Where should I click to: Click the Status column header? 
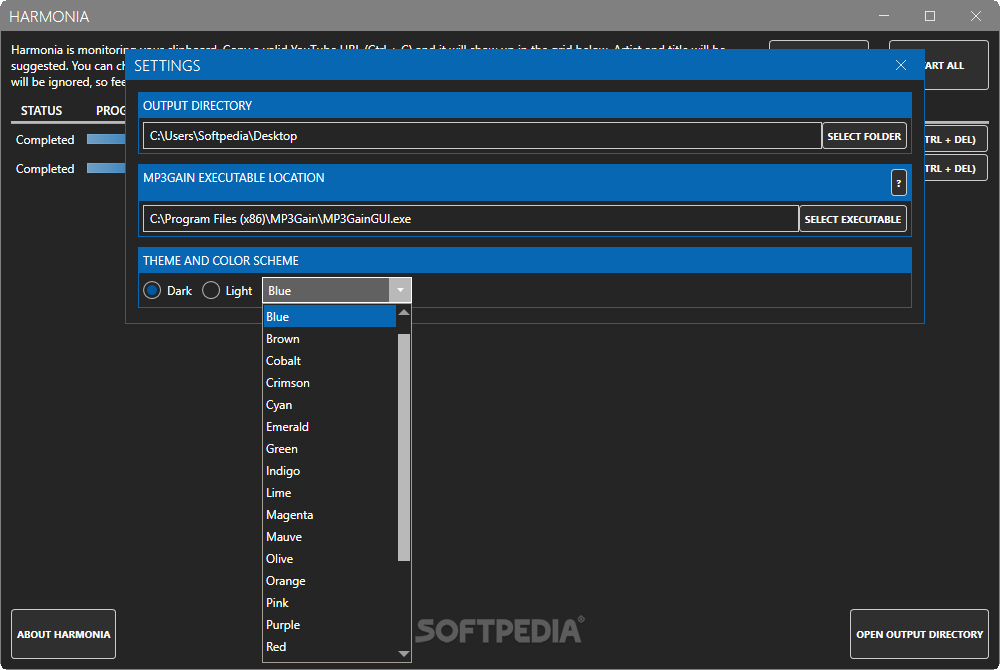coord(41,110)
